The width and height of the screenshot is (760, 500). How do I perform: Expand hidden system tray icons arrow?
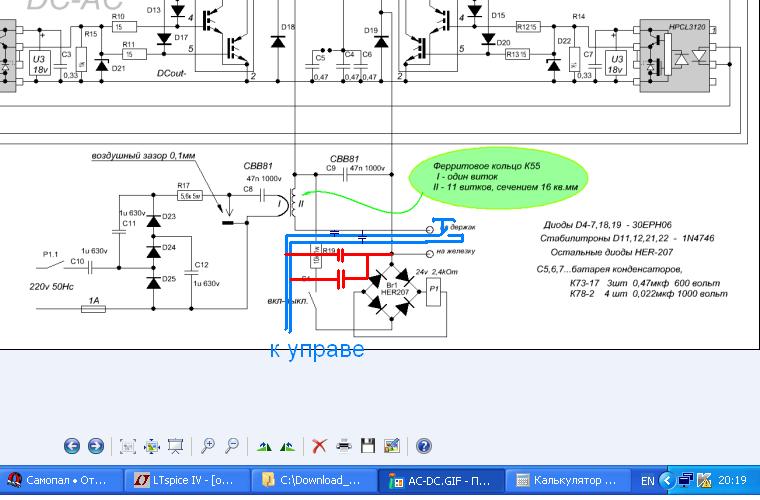[x=667, y=481]
